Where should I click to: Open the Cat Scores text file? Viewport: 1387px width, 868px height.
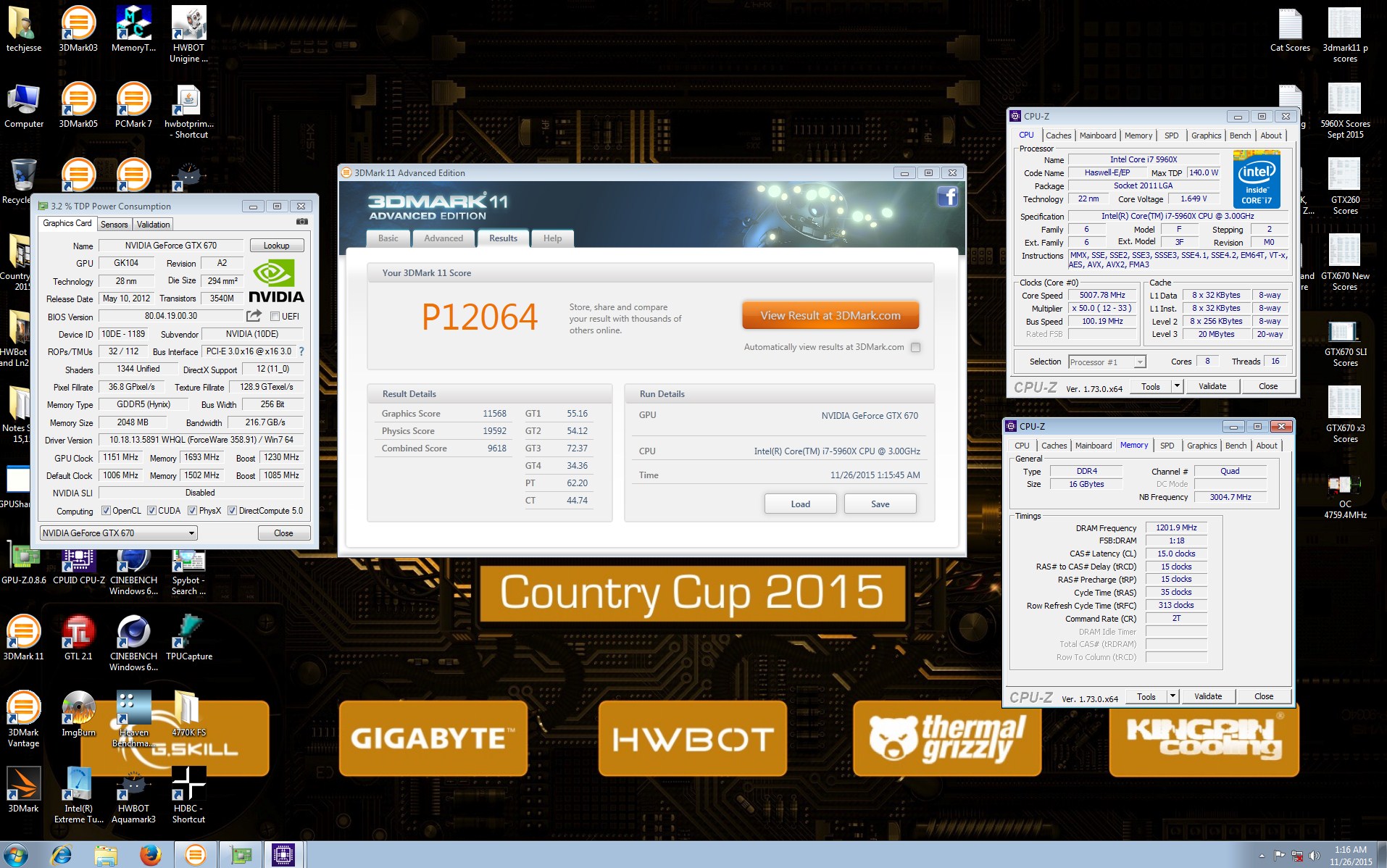click(x=1290, y=29)
